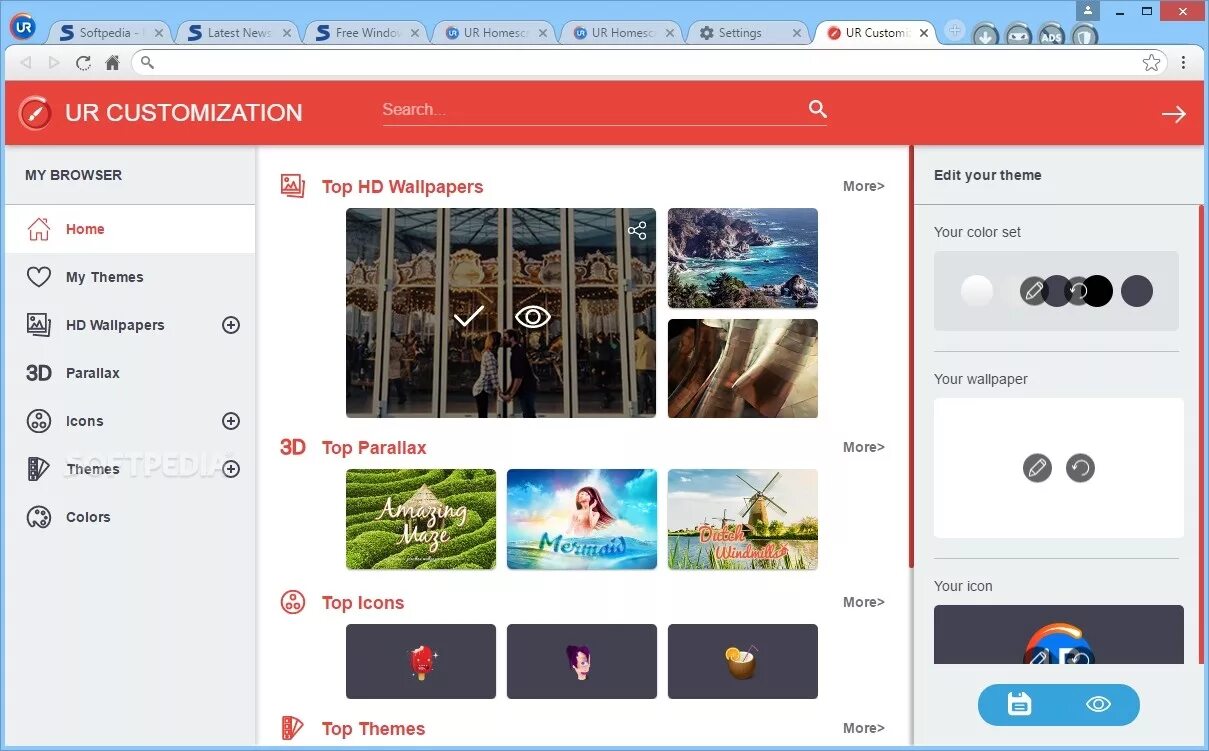Open the user profile button in title bar
Image resolution: width=1209 pixels, height=751 pixels.
click(1087, 9)
